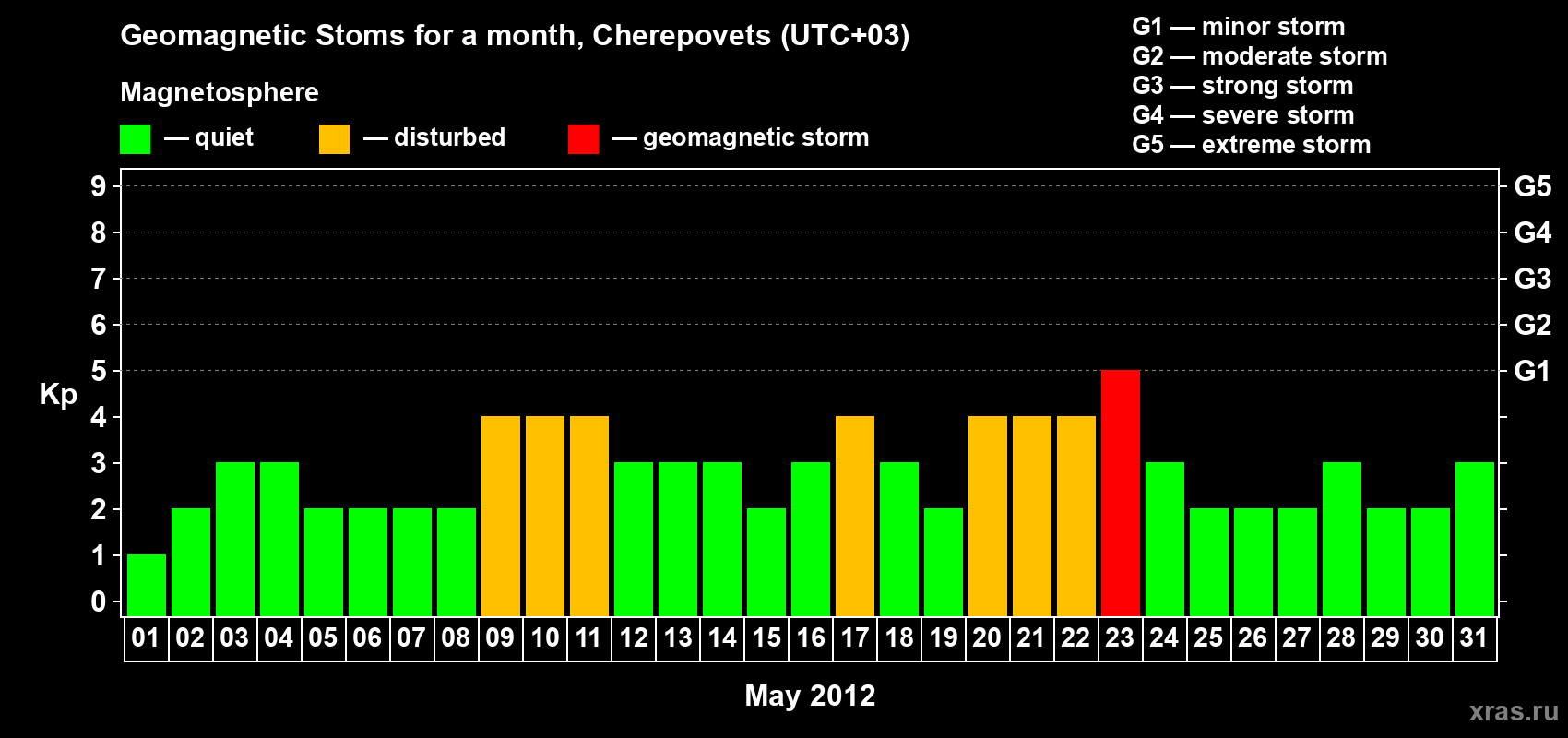The image size is (1568, 738).
Task: Click the orange bar for day 20
Action: tap(988, 516)
